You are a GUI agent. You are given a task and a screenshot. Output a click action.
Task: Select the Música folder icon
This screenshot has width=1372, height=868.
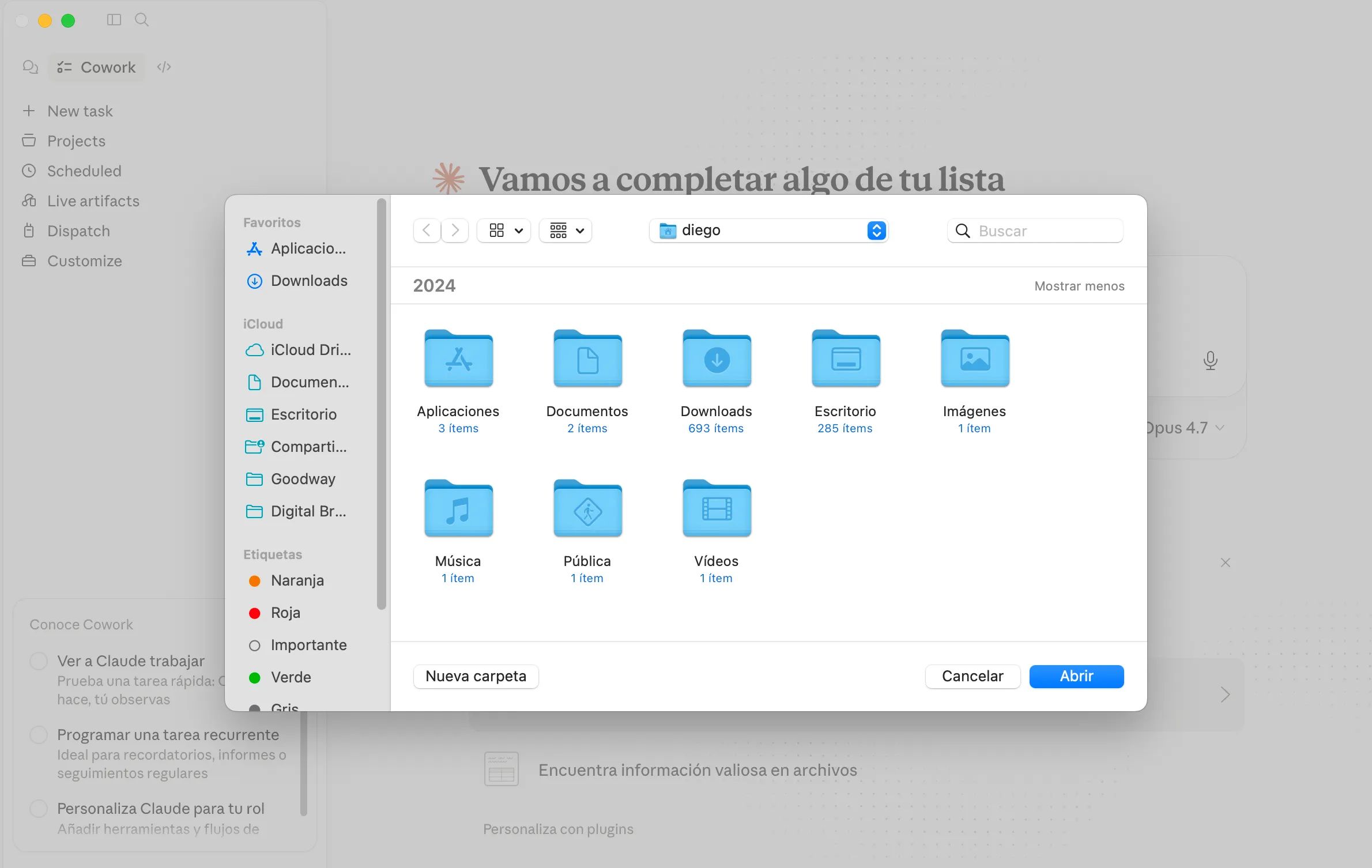(458, 509)
